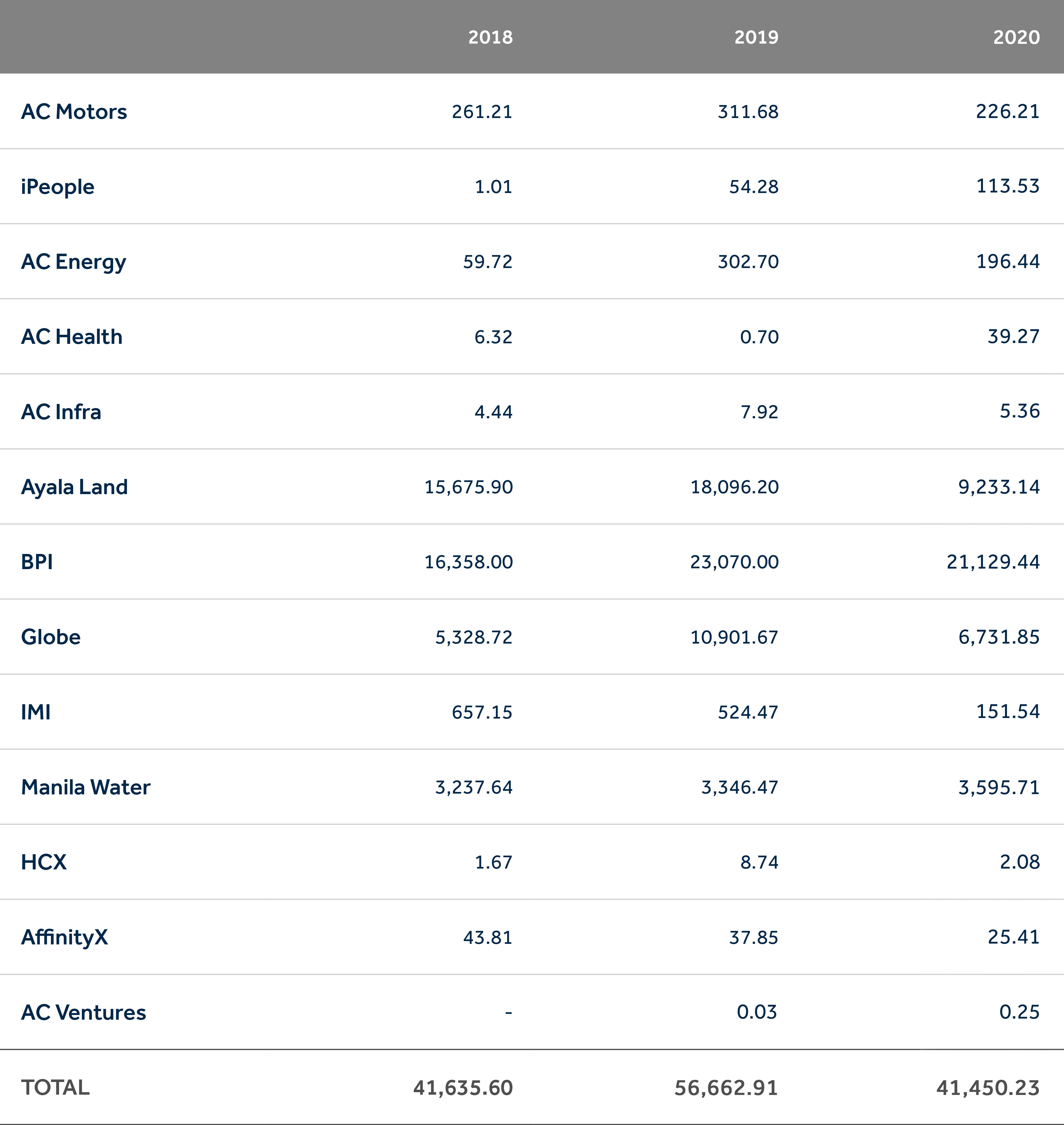The height and width of the screenshot is (1125, 1064).
Task: Select the AffinityX row label
Action: point(64,937)
